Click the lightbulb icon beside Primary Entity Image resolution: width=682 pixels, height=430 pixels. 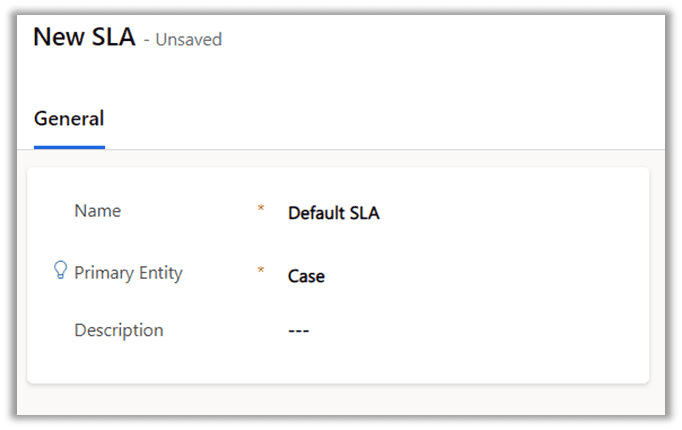60,270
